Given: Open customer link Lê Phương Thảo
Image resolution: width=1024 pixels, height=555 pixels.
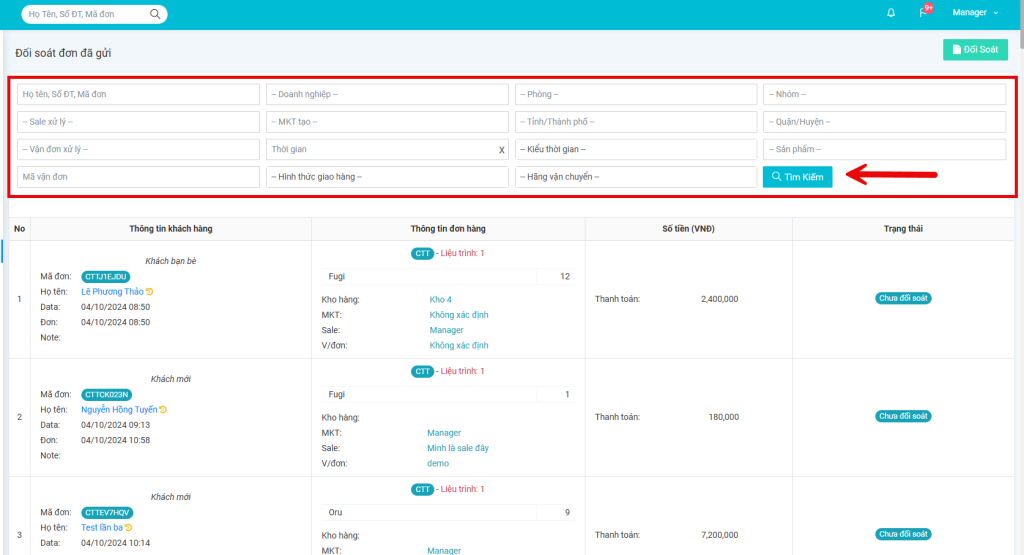Looking at the screenshot, I should coord(111,292).
